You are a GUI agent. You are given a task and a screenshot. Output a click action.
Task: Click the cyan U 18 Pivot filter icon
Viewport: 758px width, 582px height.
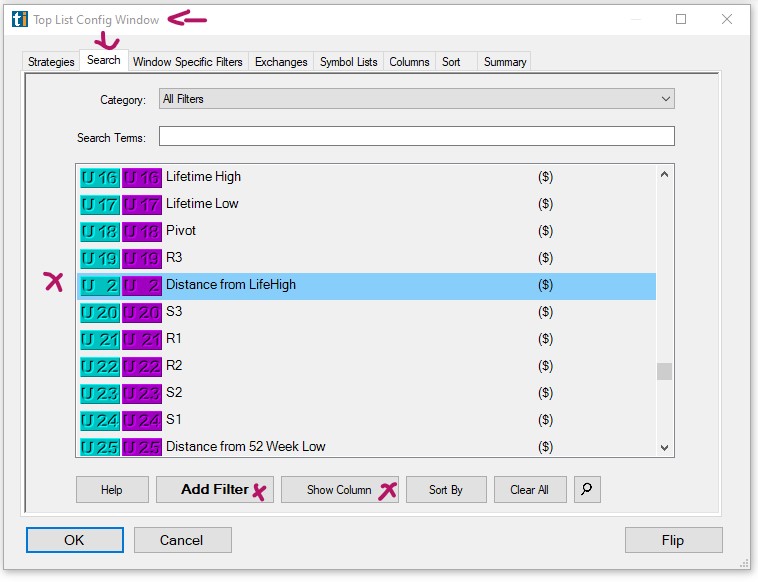click(x=99, y=231)
